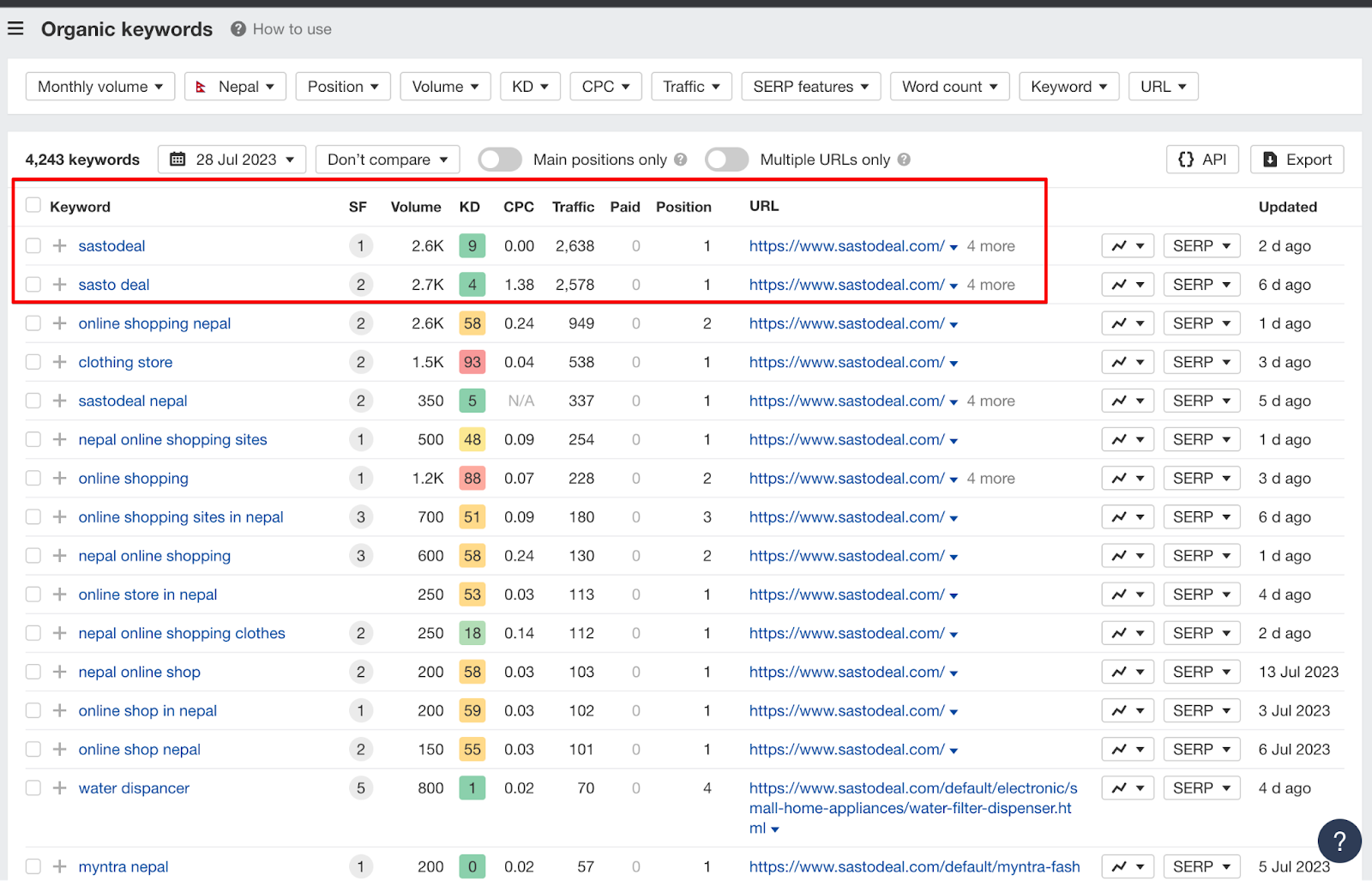
Task: Open the Monthly volume dropdown
Action: coord(100,87)
